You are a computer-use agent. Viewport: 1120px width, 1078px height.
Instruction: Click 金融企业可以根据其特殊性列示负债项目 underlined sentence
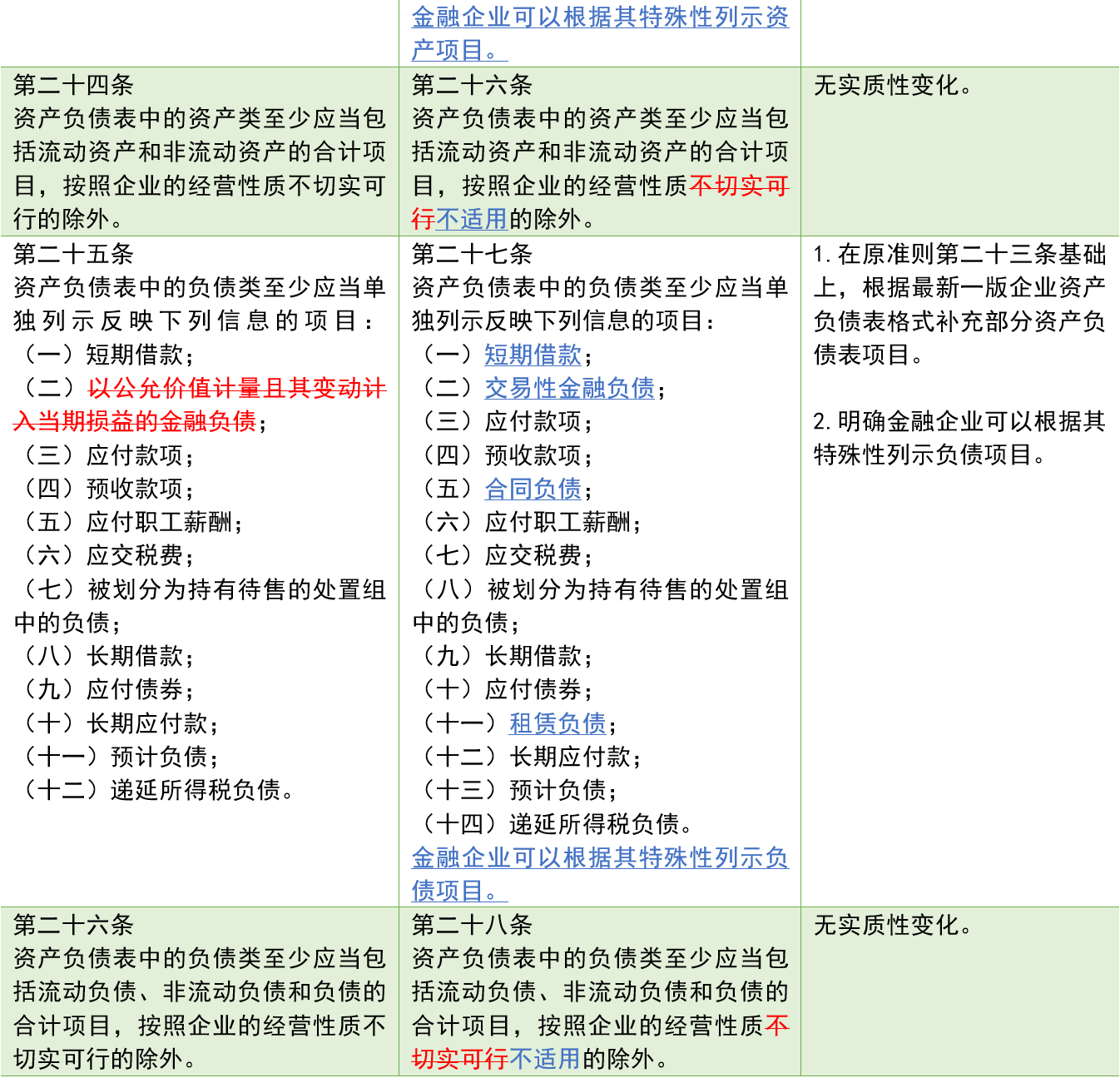point(600,874)
